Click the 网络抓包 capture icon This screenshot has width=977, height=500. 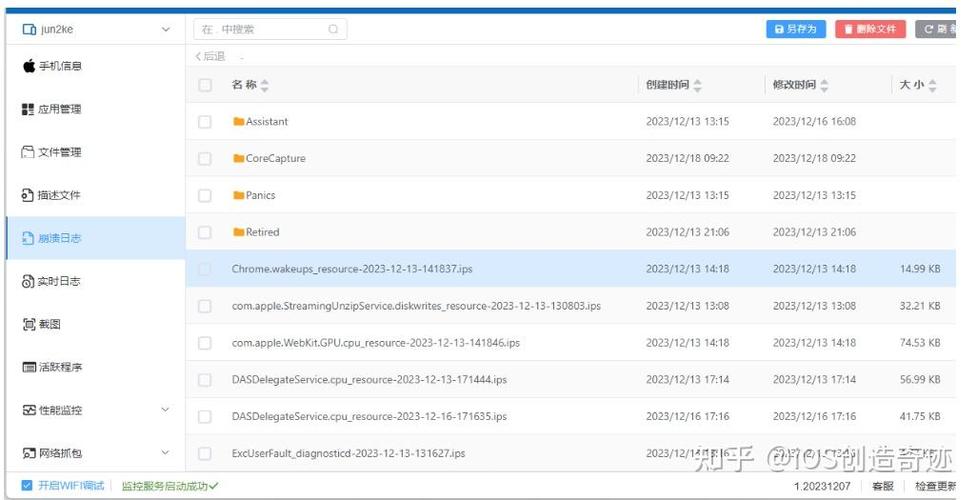(29, 453)
